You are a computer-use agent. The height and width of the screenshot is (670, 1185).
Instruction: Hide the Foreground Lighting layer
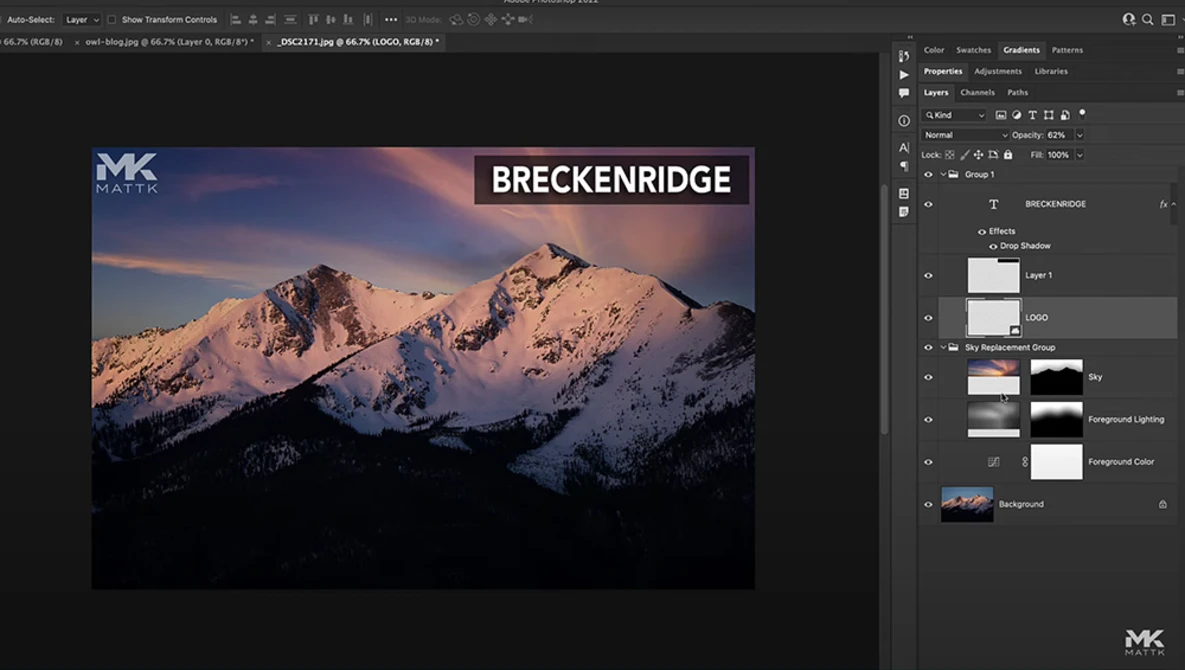tap(928, 419)
